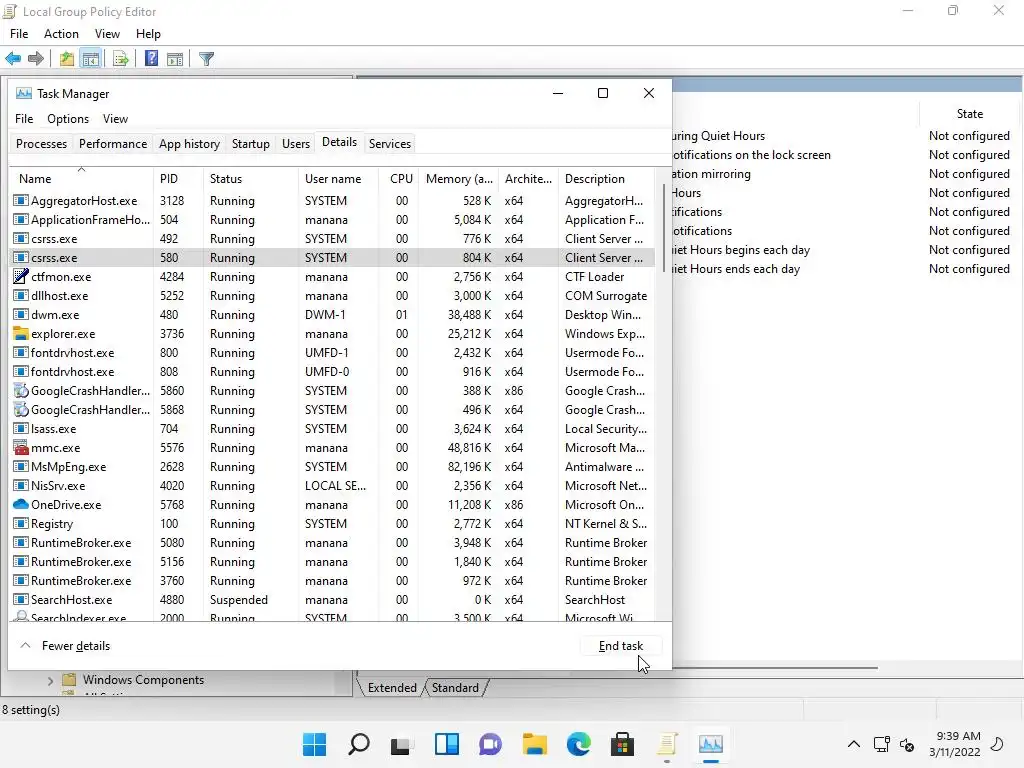
Task: Select the Standard view tab
Action: coord(455,688)
